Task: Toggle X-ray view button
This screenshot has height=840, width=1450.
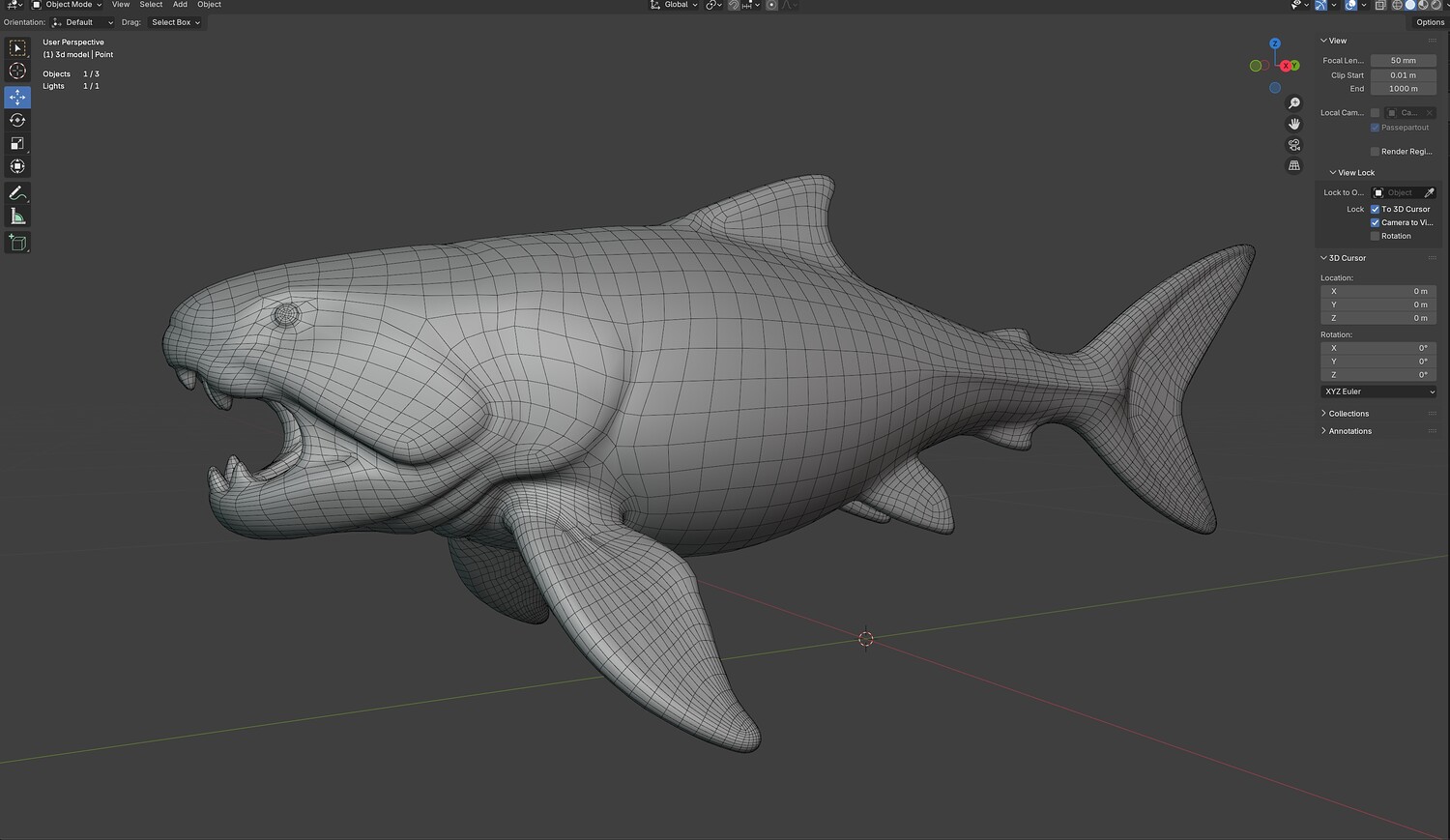Action: (1380, 5)
